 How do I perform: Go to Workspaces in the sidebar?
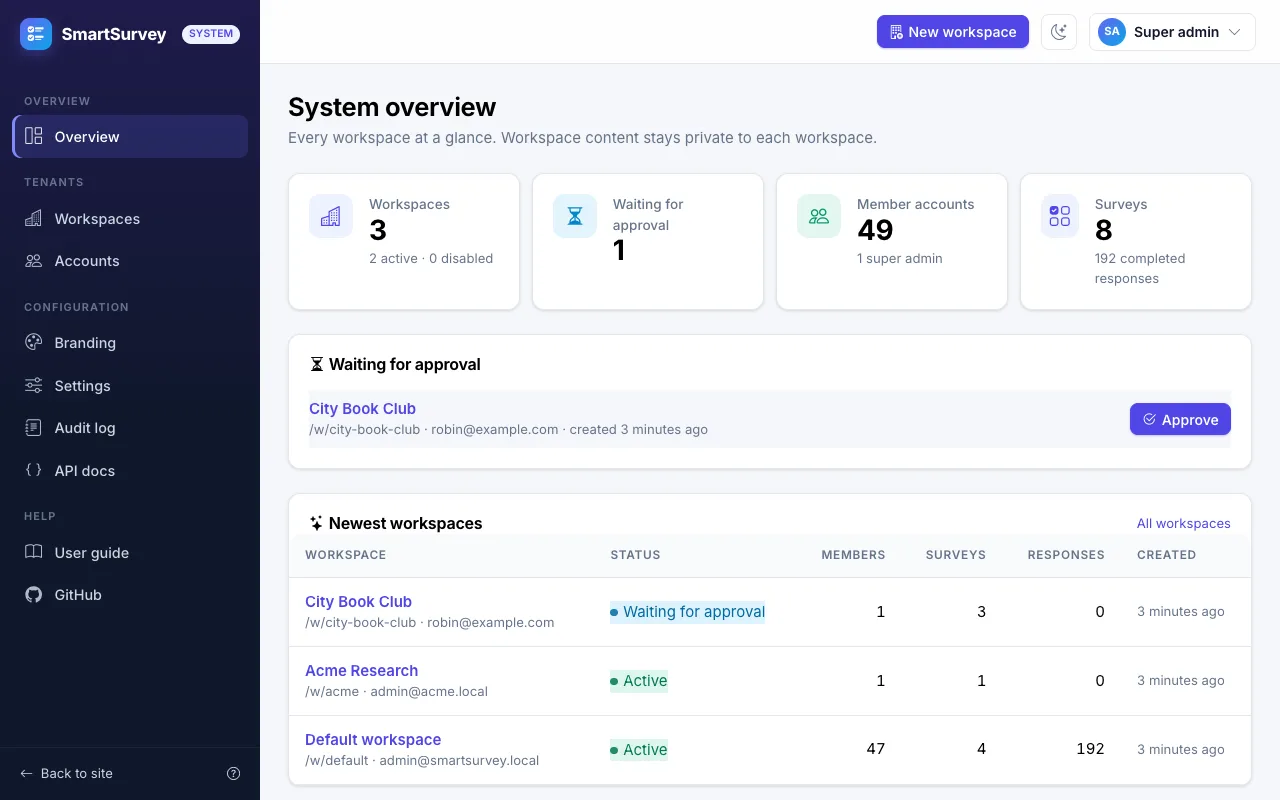click(x=130, y=218)
